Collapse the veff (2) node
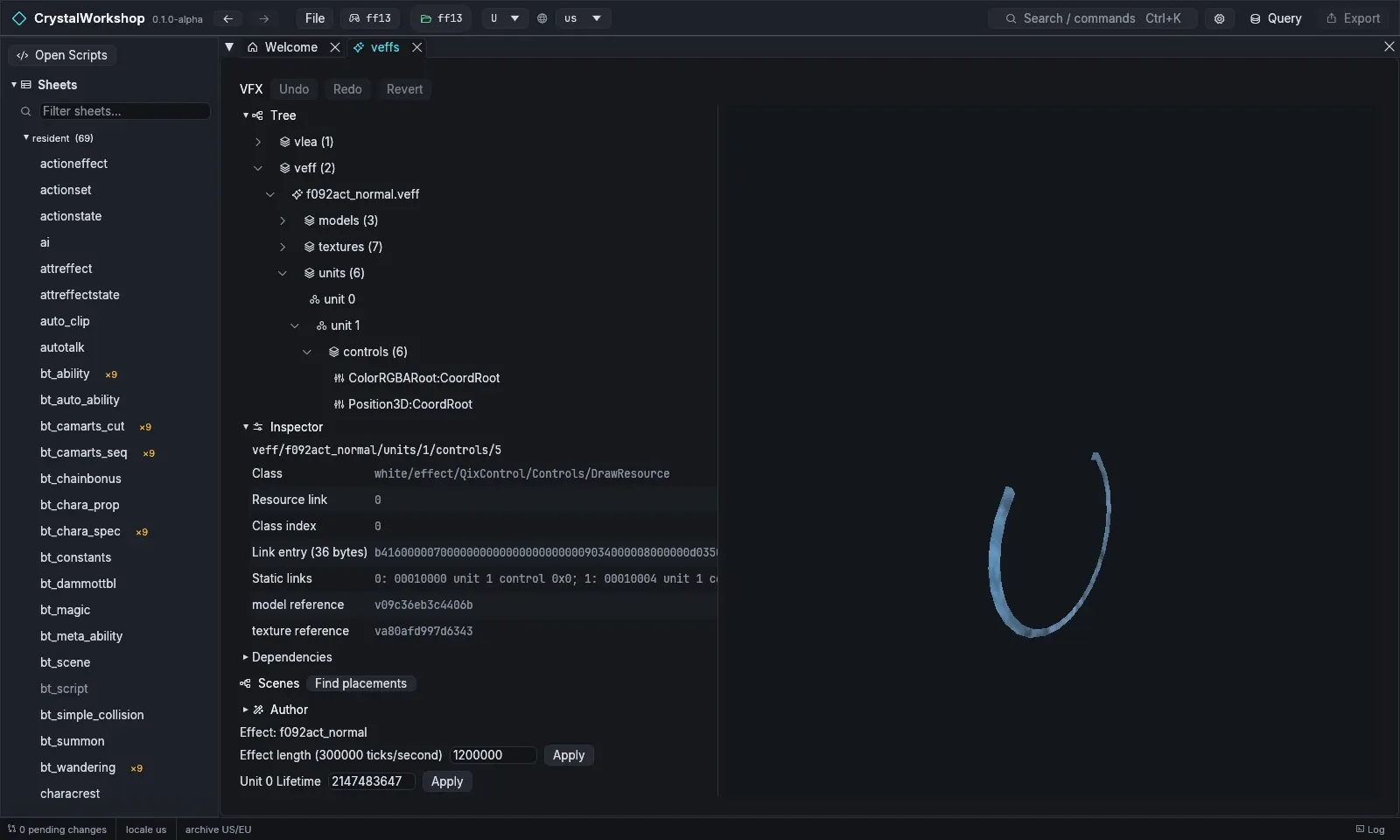This screenshot has height=840, width=1400. pos(258,168)
